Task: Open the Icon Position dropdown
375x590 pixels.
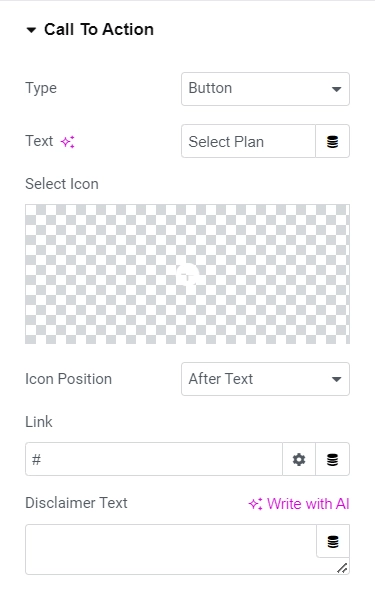Action: point(265,379)
